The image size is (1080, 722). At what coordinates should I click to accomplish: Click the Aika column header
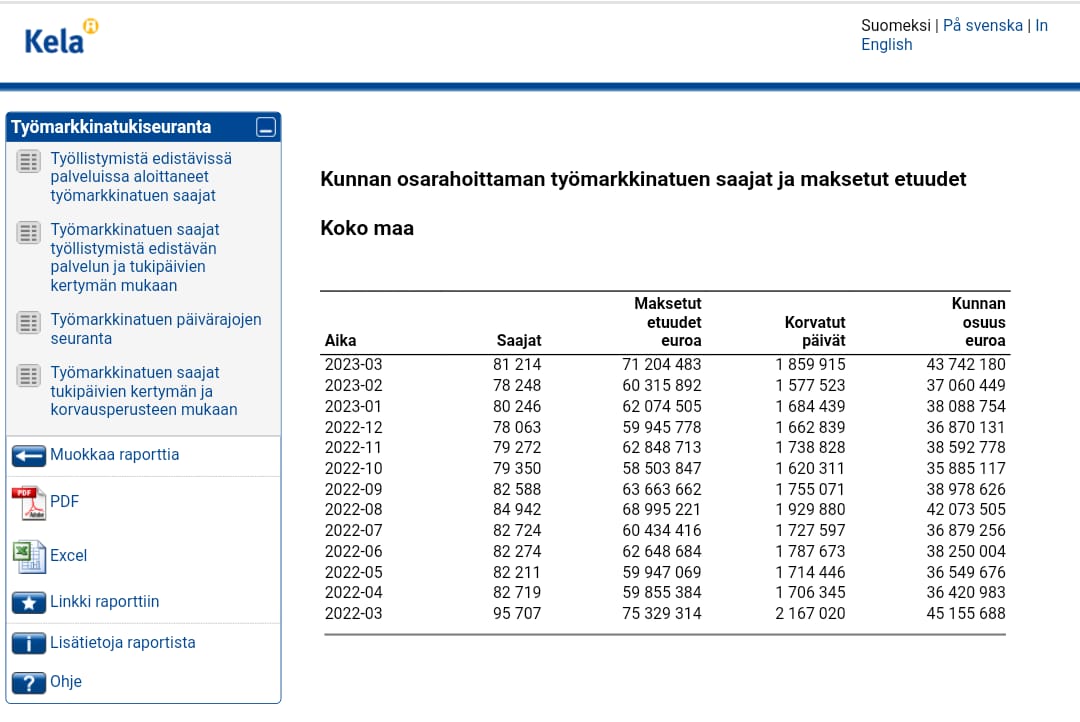[340, 340]
